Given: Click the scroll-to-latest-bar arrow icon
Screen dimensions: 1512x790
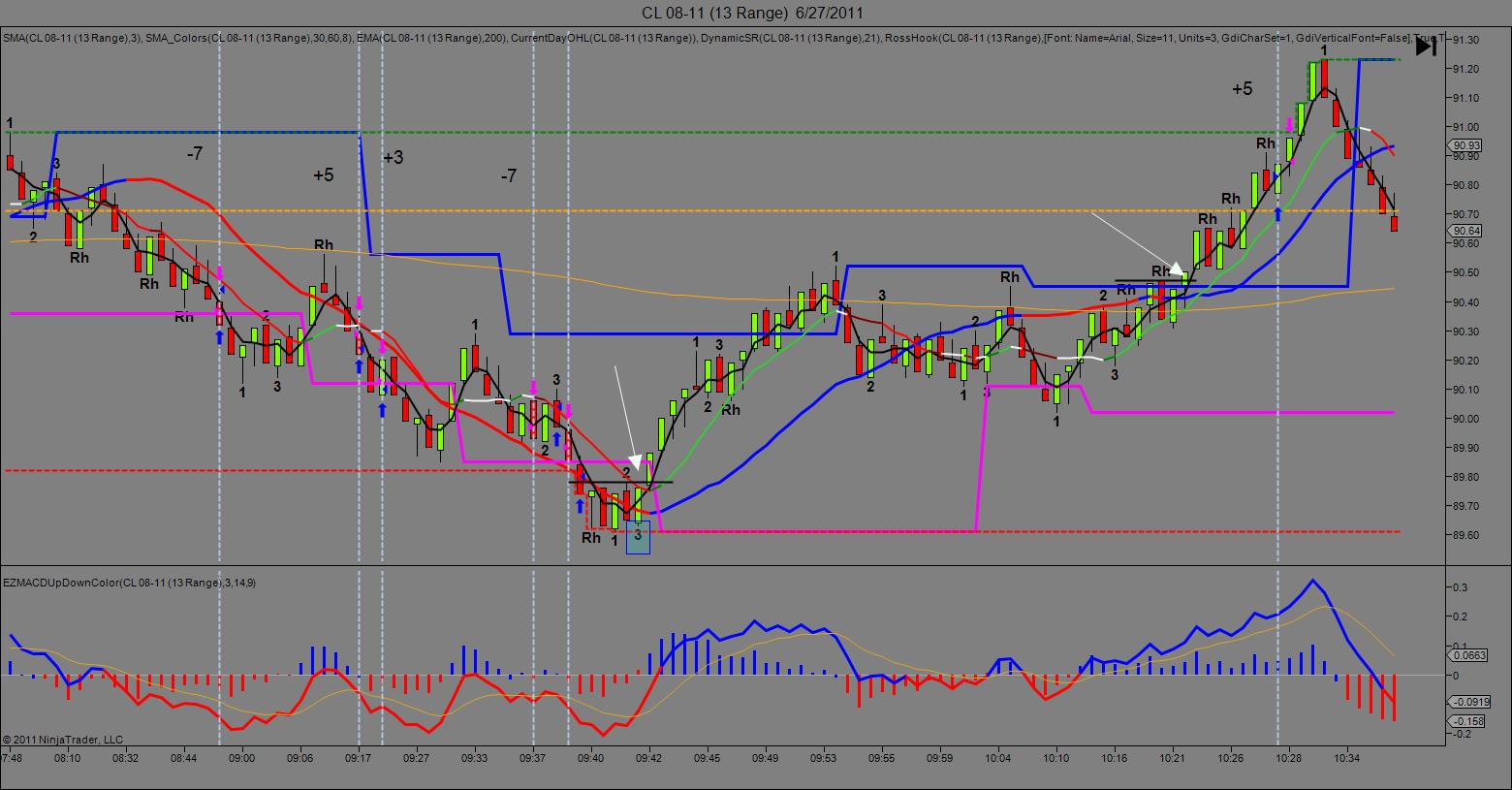Looking at the screenshot, I should 1426,46.
